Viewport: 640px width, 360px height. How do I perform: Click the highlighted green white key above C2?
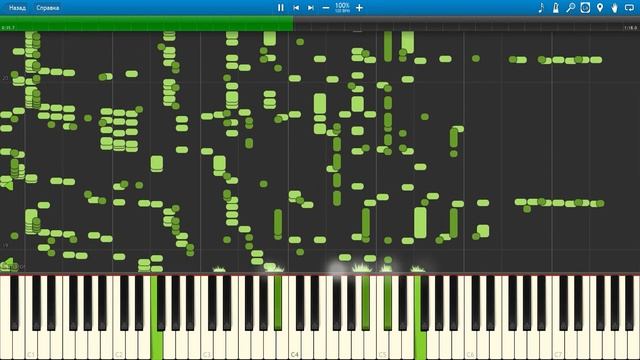point(156,343)
